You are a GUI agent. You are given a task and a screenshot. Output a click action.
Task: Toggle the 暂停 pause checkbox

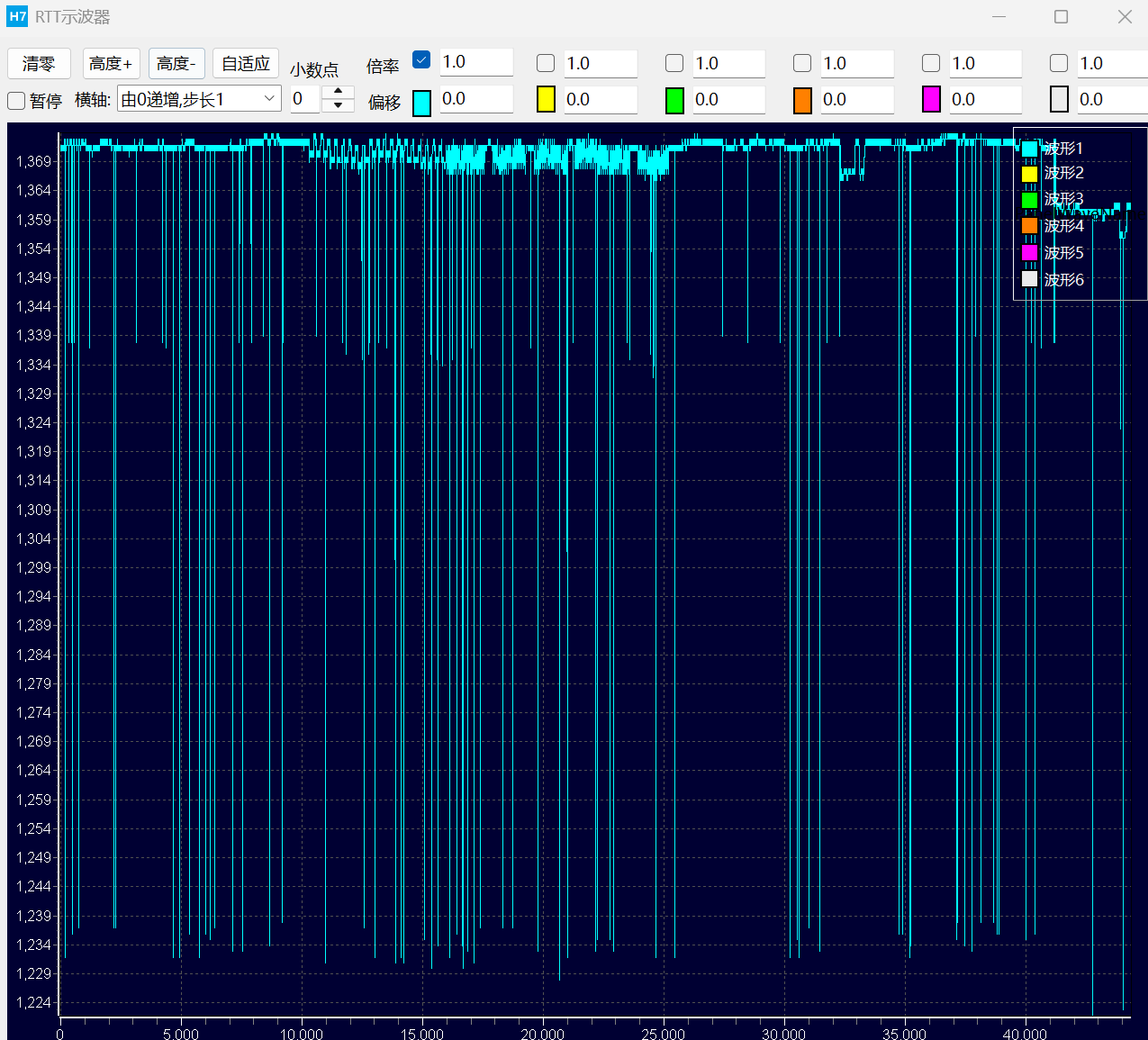click(x=16, y=101)
